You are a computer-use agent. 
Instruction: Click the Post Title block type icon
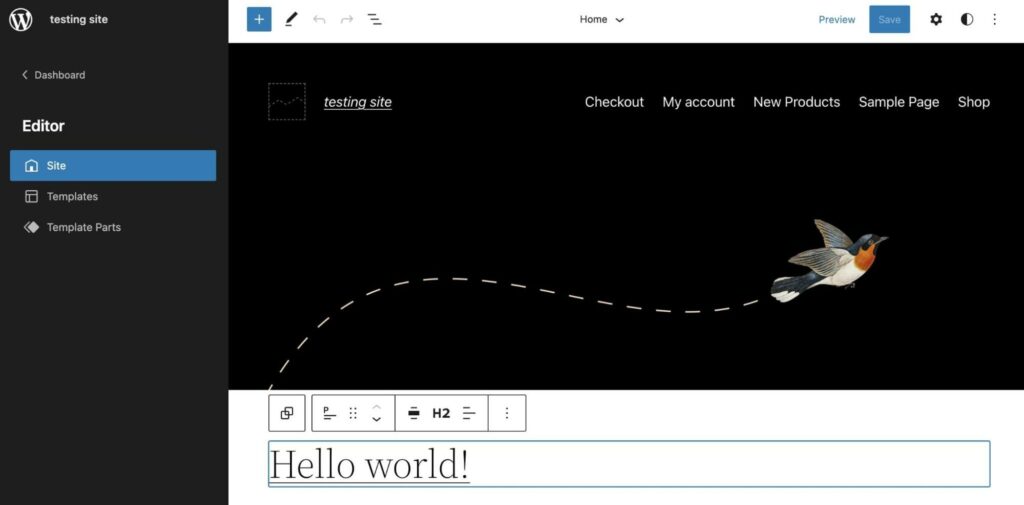coord(329,413)
